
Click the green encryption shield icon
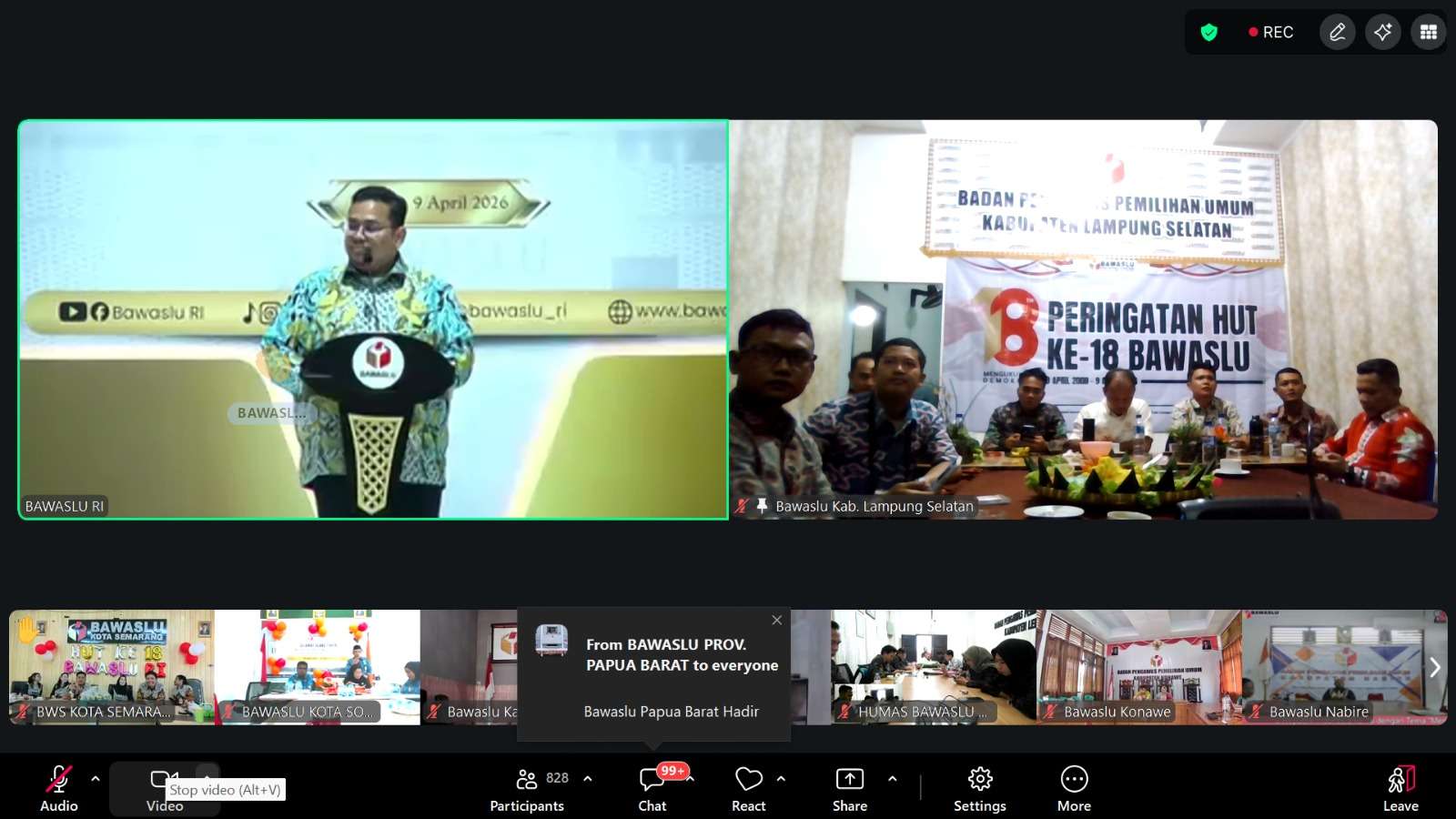pyautogui.click(x=1208, y=33)
